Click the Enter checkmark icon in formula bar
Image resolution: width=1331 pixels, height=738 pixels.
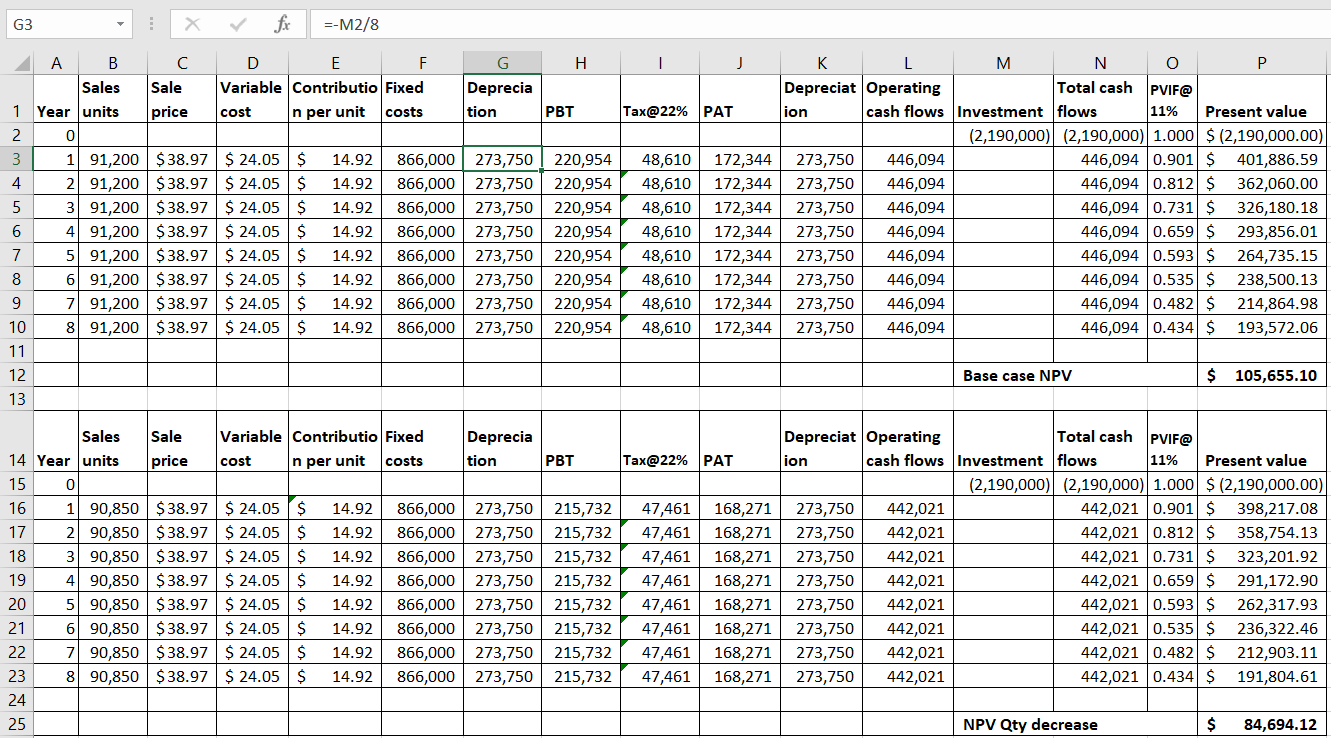(x=237, y=23)
